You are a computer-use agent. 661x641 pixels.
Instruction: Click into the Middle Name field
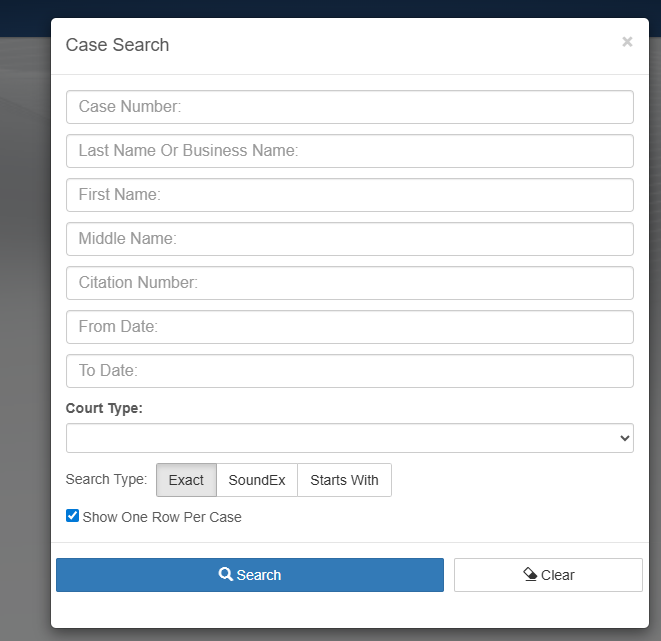coord(349,239)
